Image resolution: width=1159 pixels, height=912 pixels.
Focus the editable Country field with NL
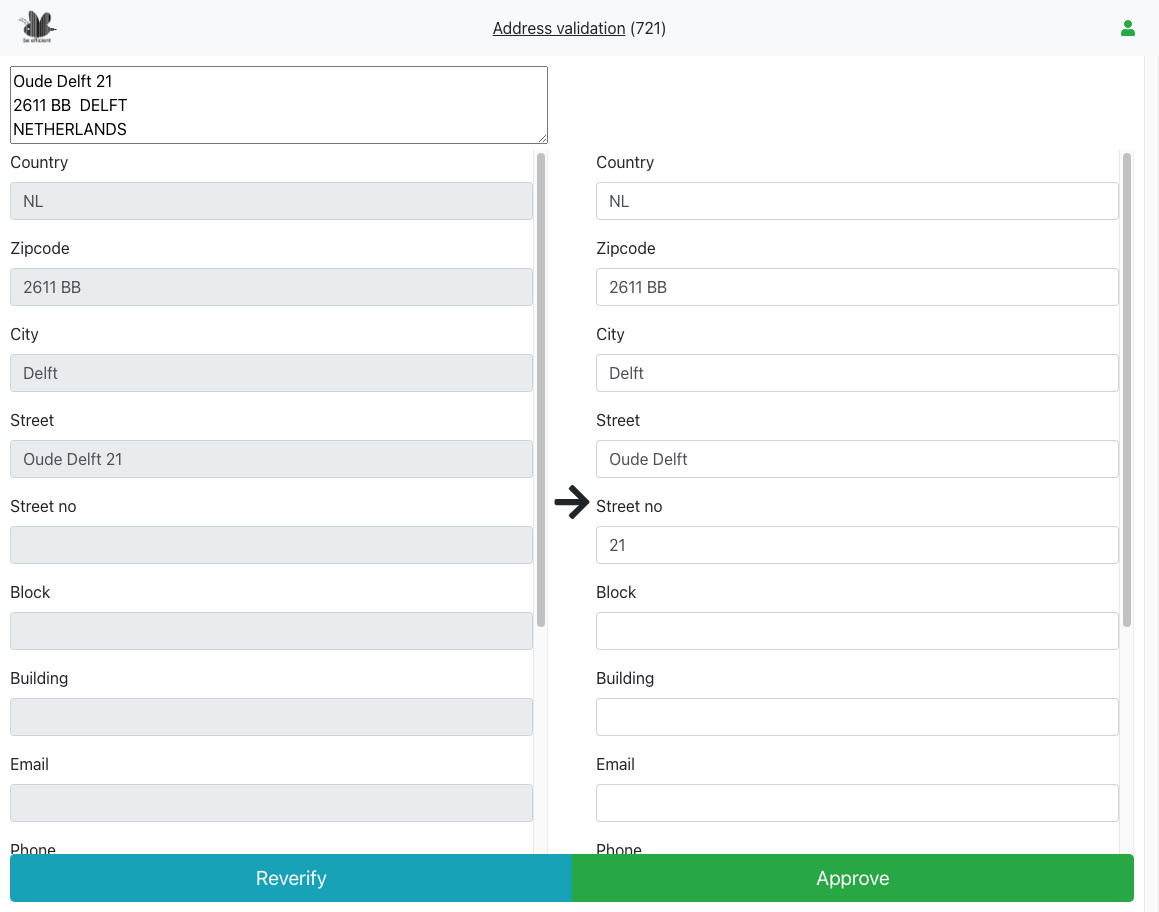[x=856, y=201]
